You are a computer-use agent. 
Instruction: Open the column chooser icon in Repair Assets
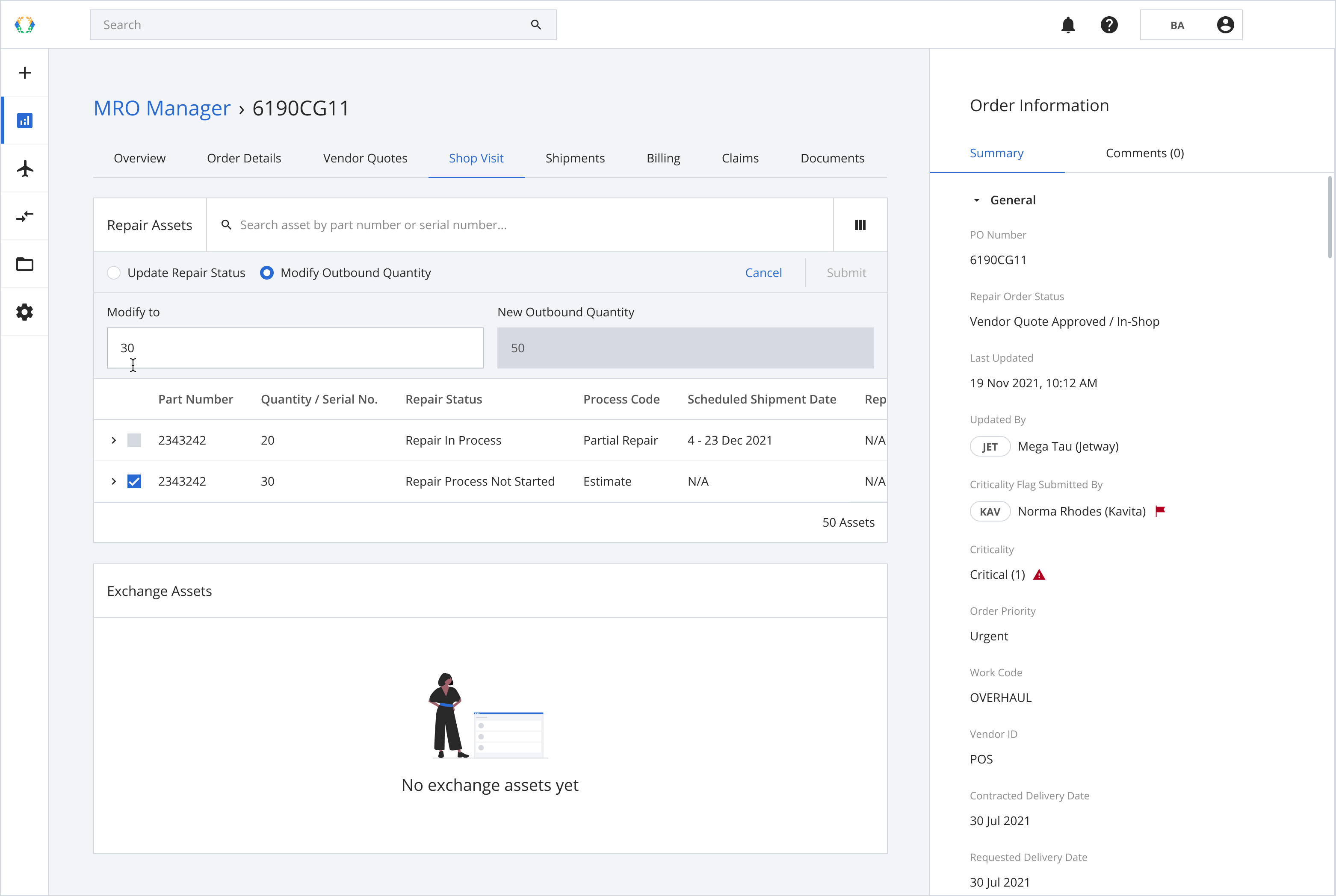(x=860, y=225)
